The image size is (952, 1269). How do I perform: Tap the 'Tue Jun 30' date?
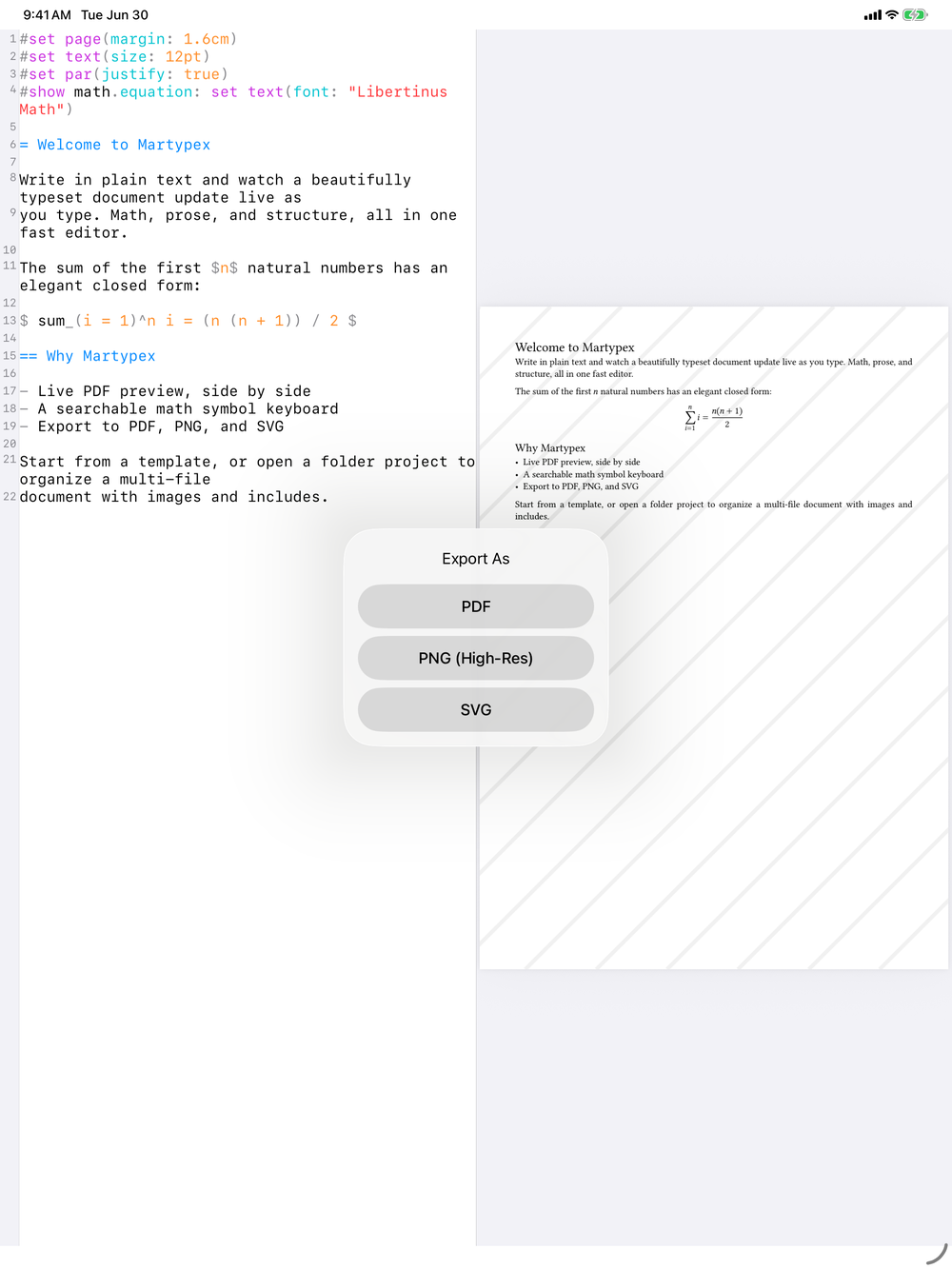coord(114,15)
